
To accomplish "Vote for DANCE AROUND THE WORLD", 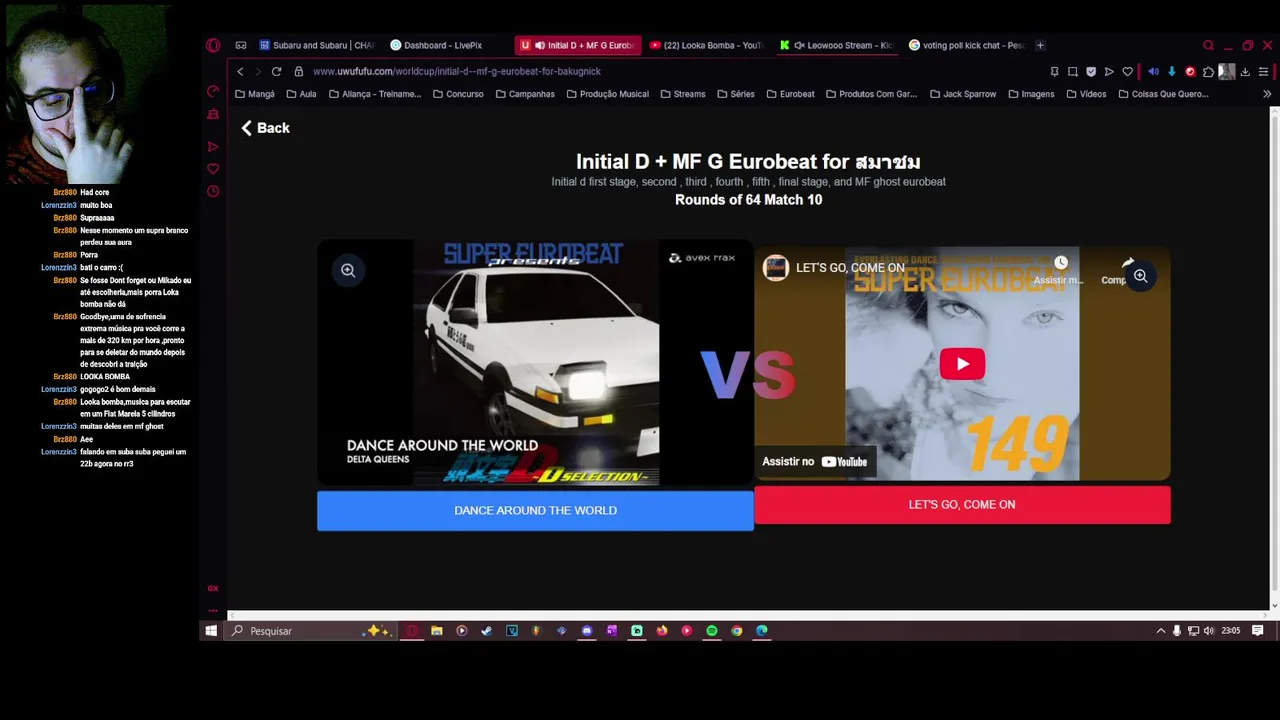I will tap(535, 510).
